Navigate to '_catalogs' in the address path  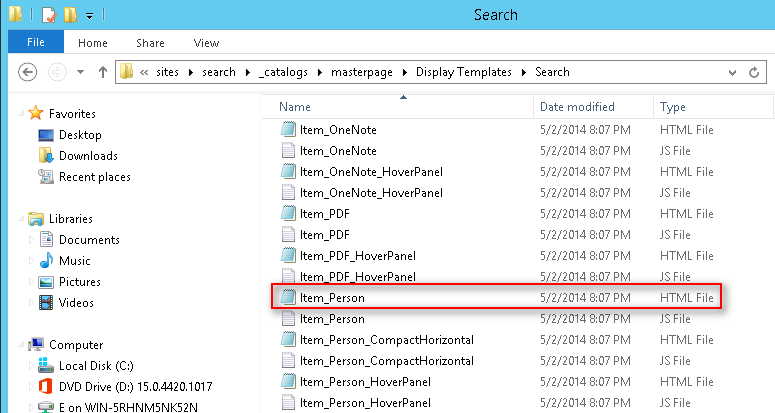coord(283,72)
